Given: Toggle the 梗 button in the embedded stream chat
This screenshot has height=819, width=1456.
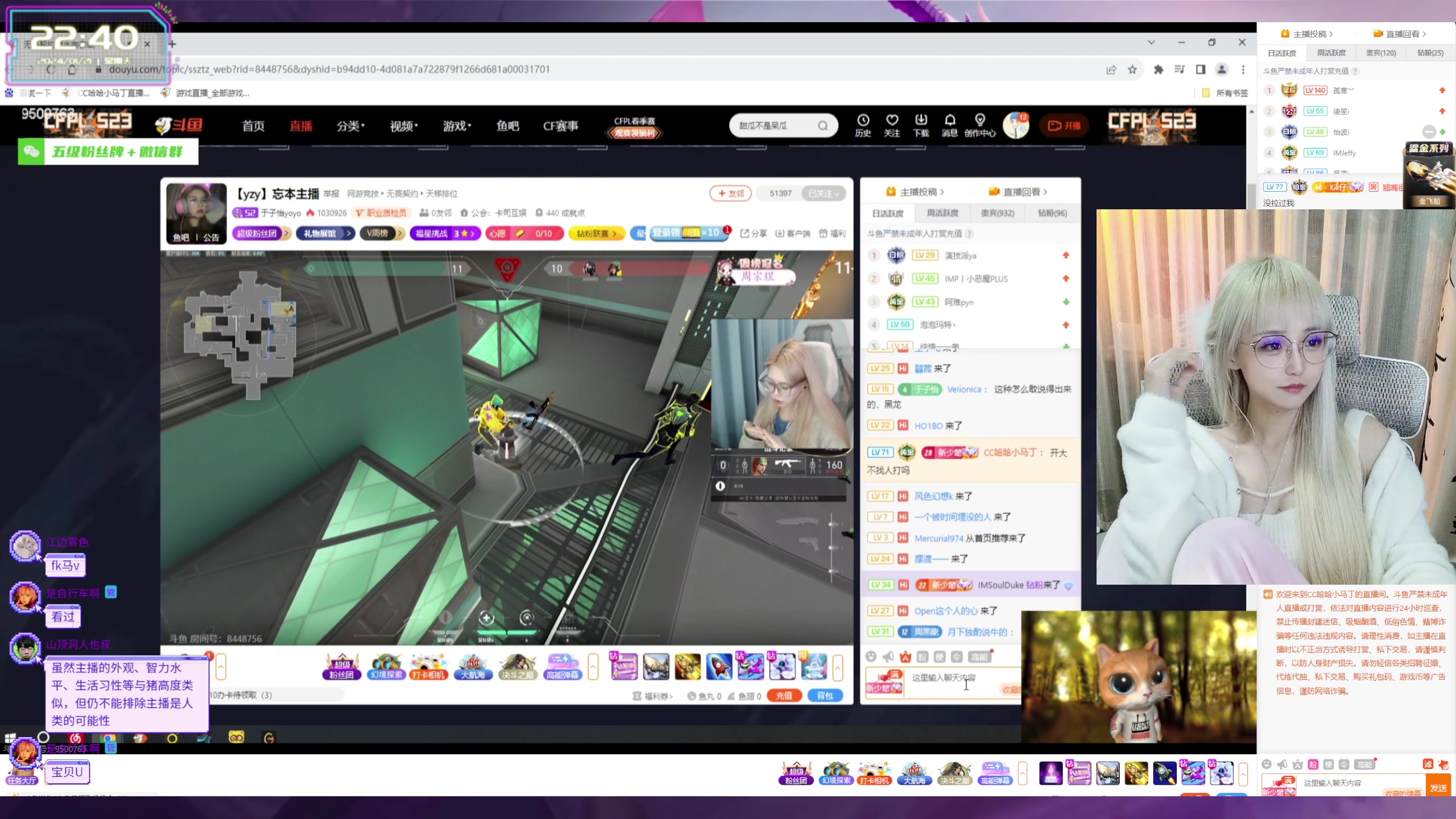Looking at the screenshot, I should pyautogui.click(x=940, y=657).
